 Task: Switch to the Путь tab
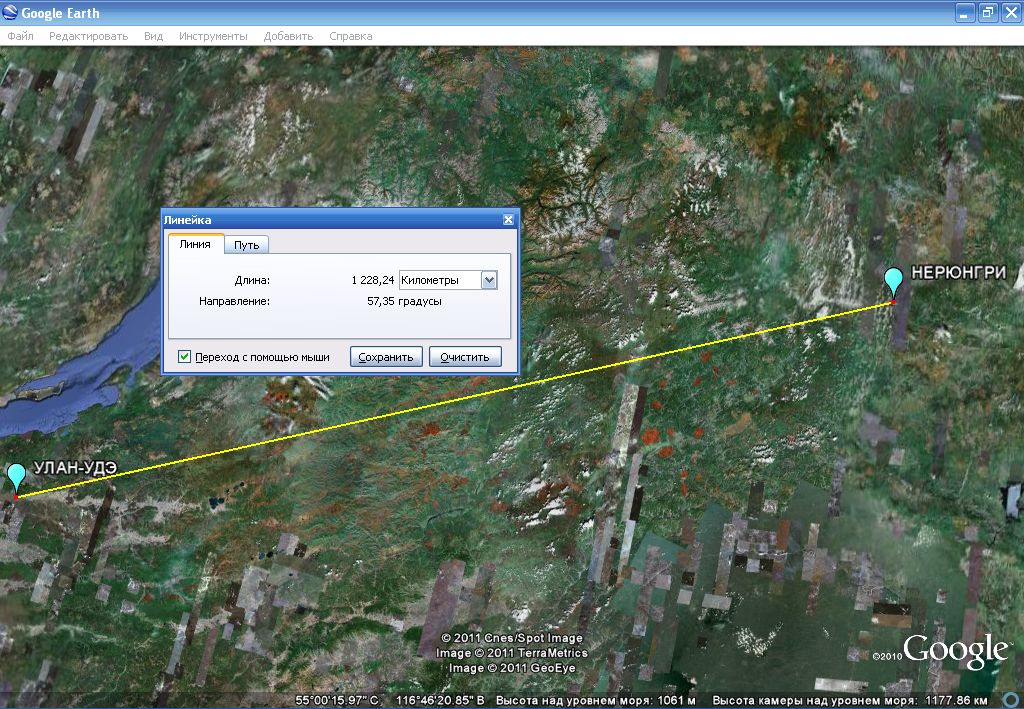[x=246, y=245]
